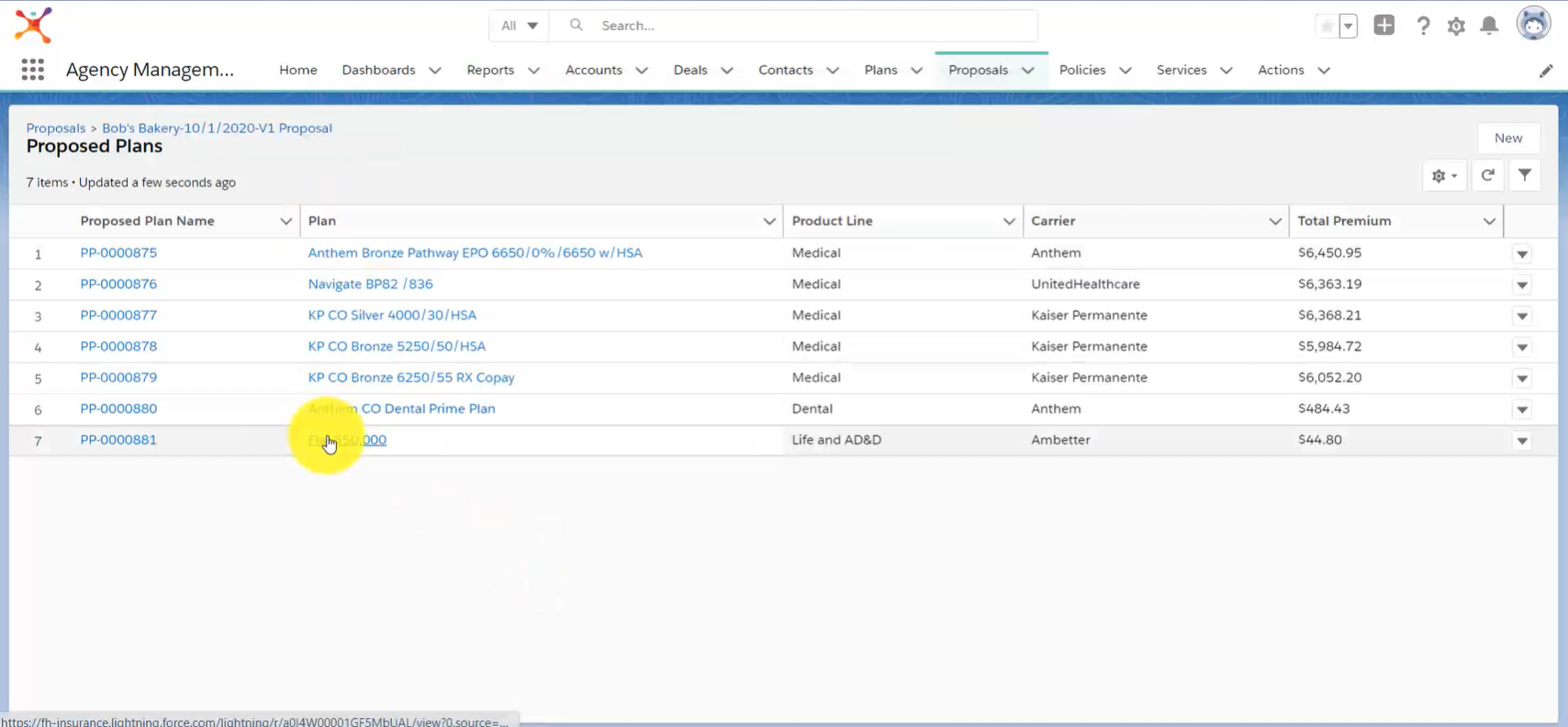The width and height of the screenshot is (1568, 727).
Task: Open the Actions tab
Action: point(1281,70)
